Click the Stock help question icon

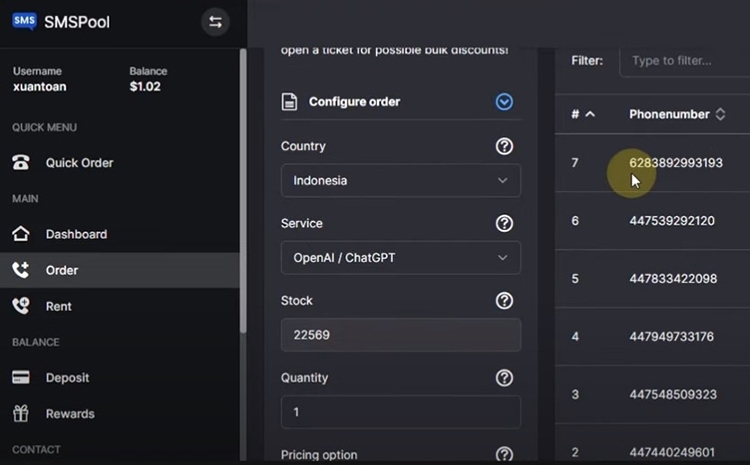coord(504,300)
